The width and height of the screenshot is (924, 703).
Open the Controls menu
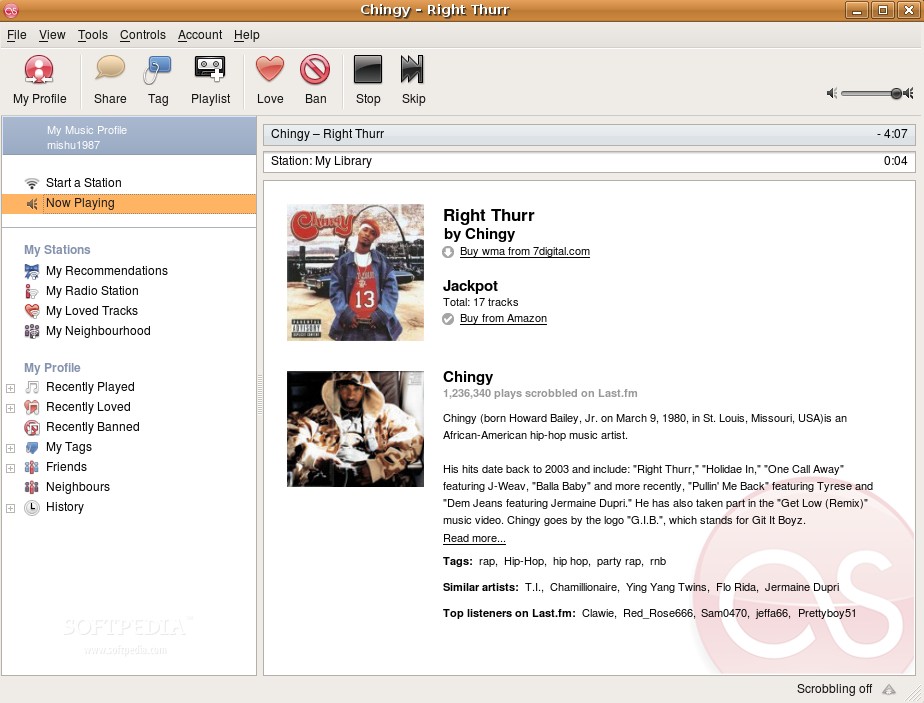tap(143, 35)
